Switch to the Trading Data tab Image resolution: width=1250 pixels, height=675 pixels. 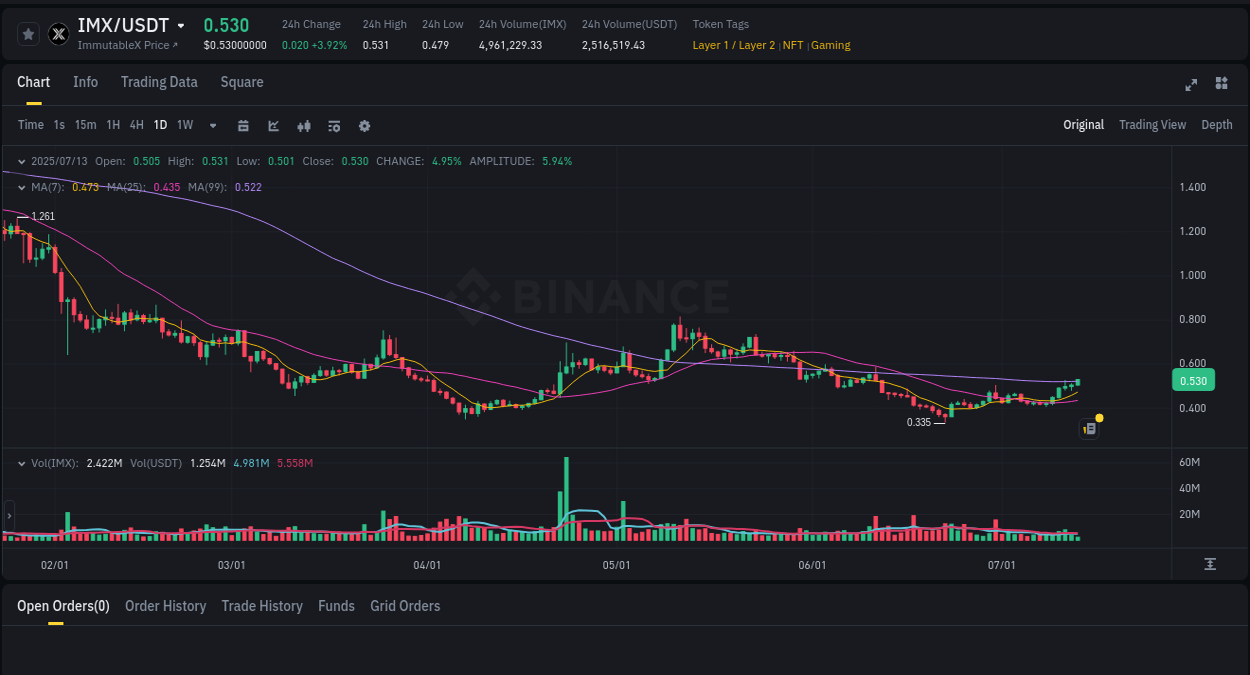point(159,82)
